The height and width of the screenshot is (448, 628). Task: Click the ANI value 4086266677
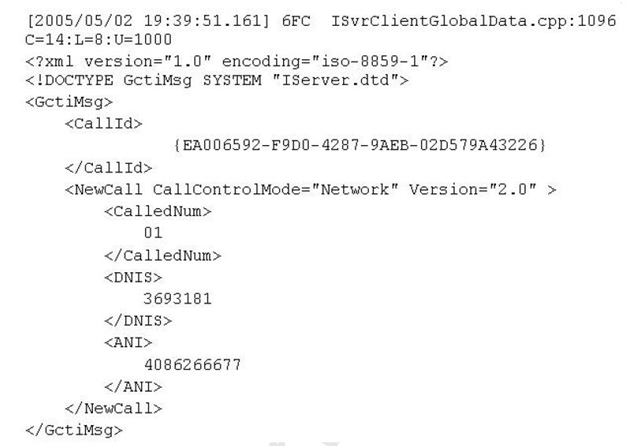192,365
